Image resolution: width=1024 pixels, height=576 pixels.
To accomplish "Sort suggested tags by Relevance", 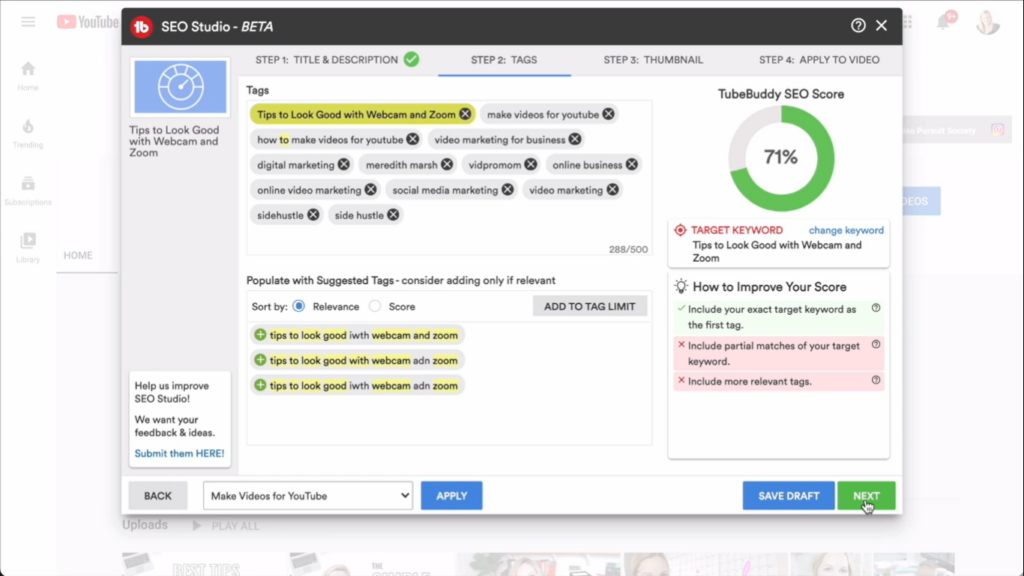I will (x=299, y=306).
